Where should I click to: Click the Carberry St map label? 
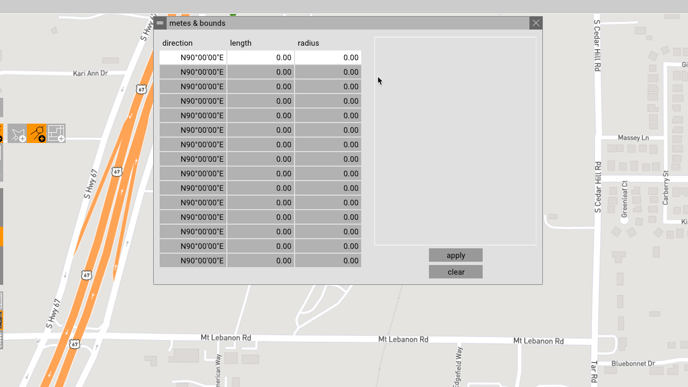point(665,188)
